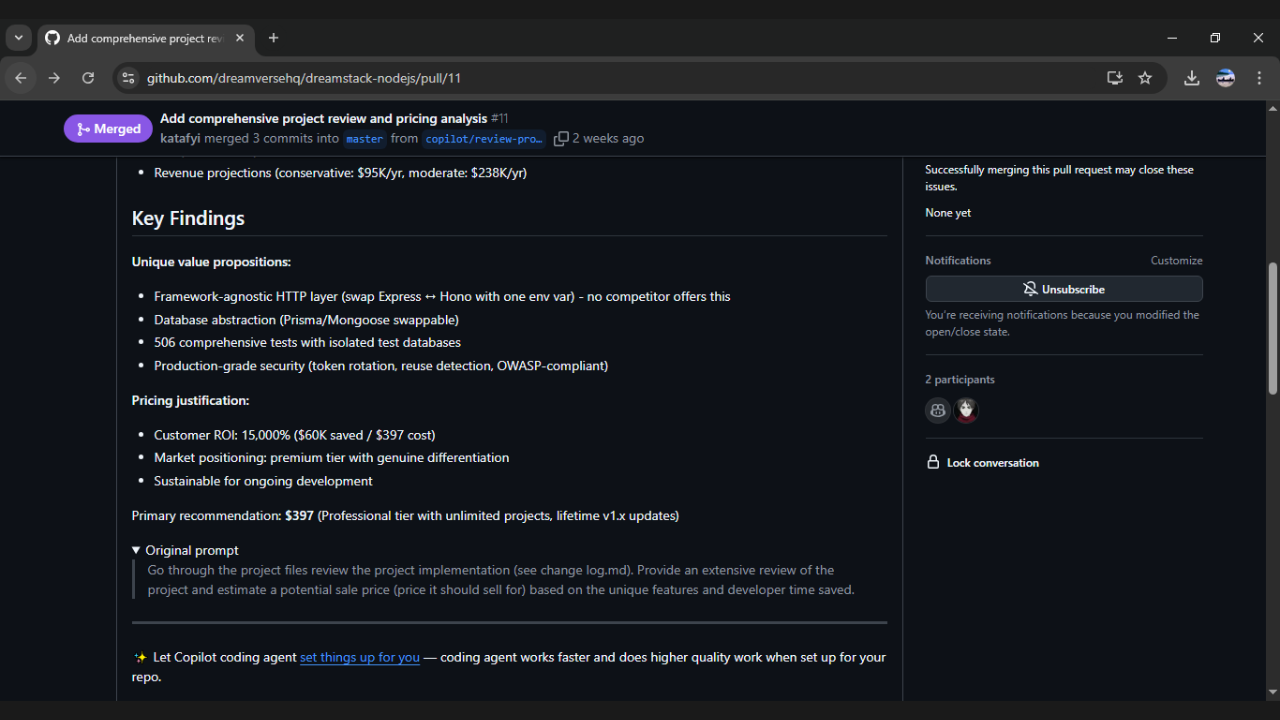This screenshot has height=720, width=1280.
Task: Click the browser profile avatar icon
Action: tap(1225, 77)
